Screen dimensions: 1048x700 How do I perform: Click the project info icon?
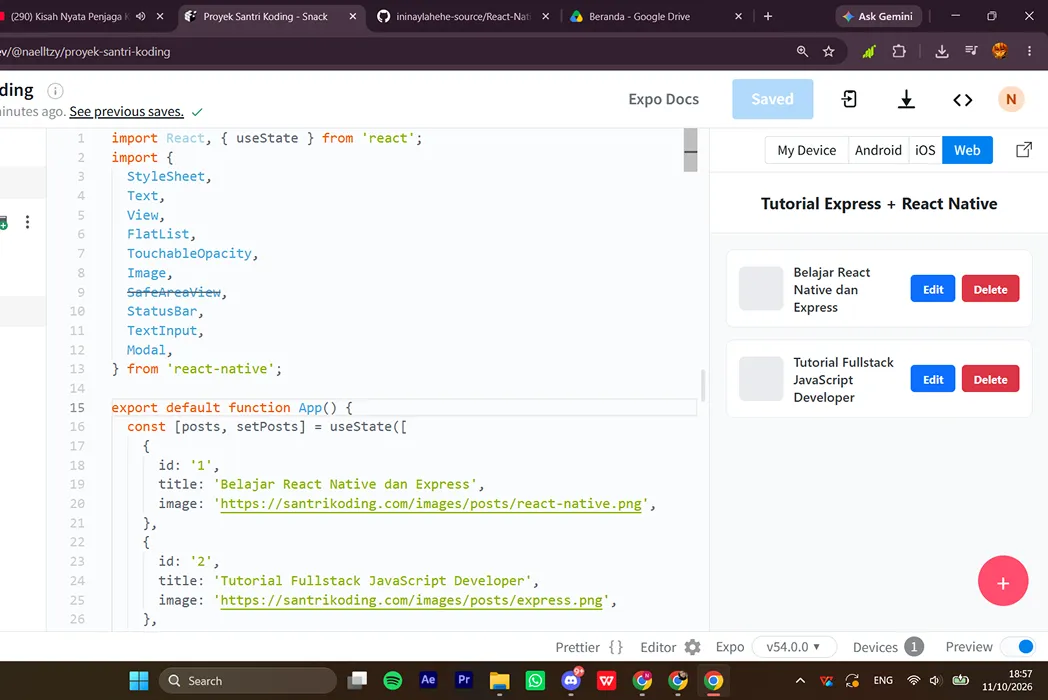coord(55,91)
